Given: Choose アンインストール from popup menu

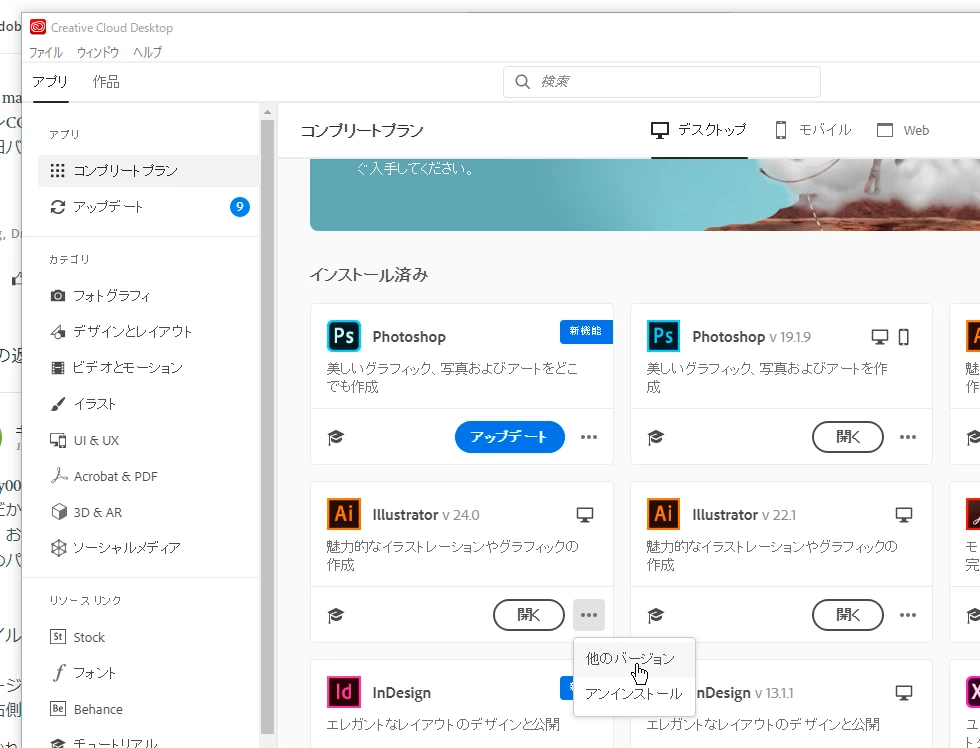Looking at the screenshot, I should tap(634, 694).
